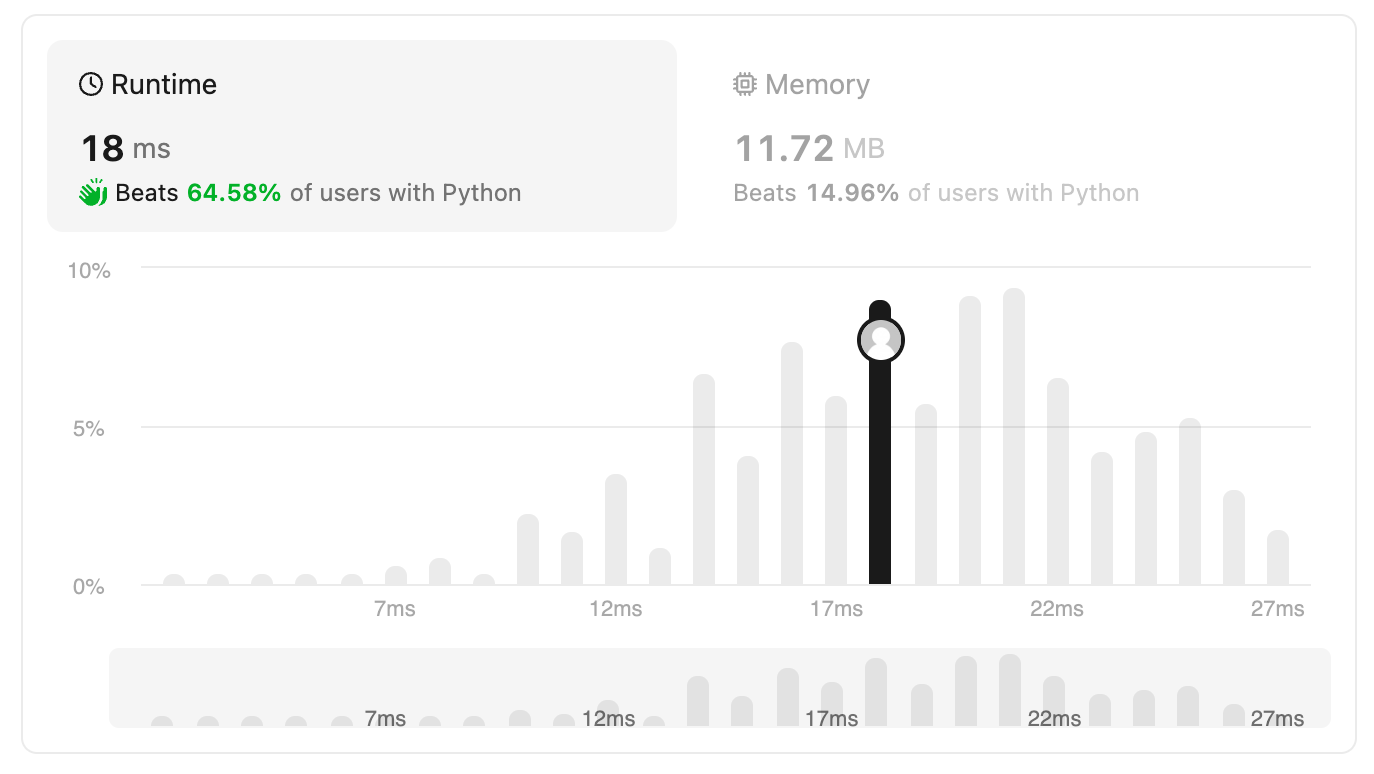Screen dimensions: 1374x774
Task: Select the tallest gray bar at 21ms
Action: (x=1014, y=436)
